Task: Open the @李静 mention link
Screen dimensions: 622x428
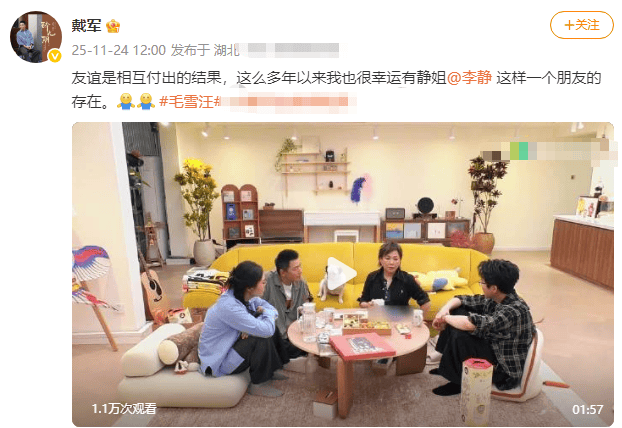Action: click(x=469, y=78)
